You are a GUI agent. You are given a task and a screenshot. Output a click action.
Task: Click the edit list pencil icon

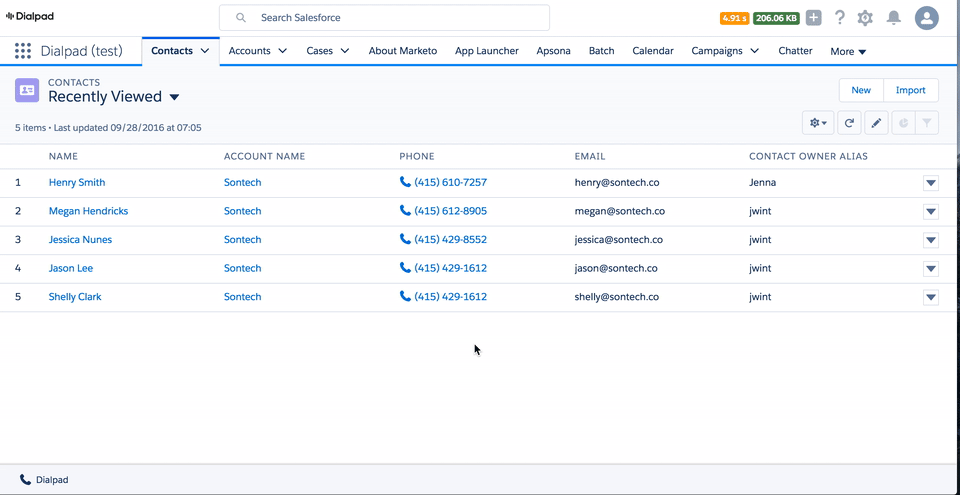(876, 123)
